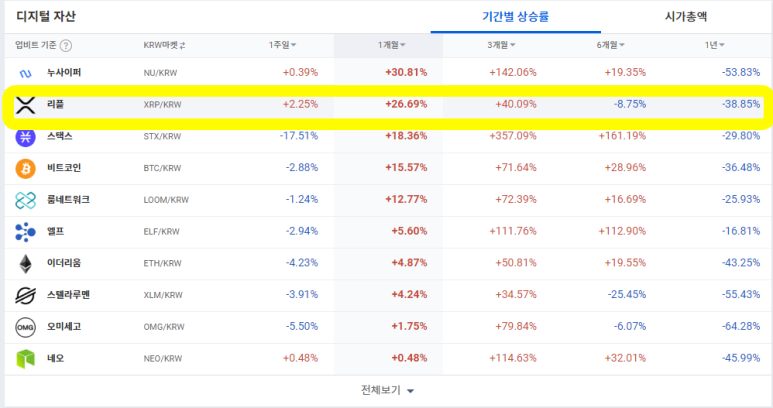Open the 이더리움 coin name link

(64, 263)
